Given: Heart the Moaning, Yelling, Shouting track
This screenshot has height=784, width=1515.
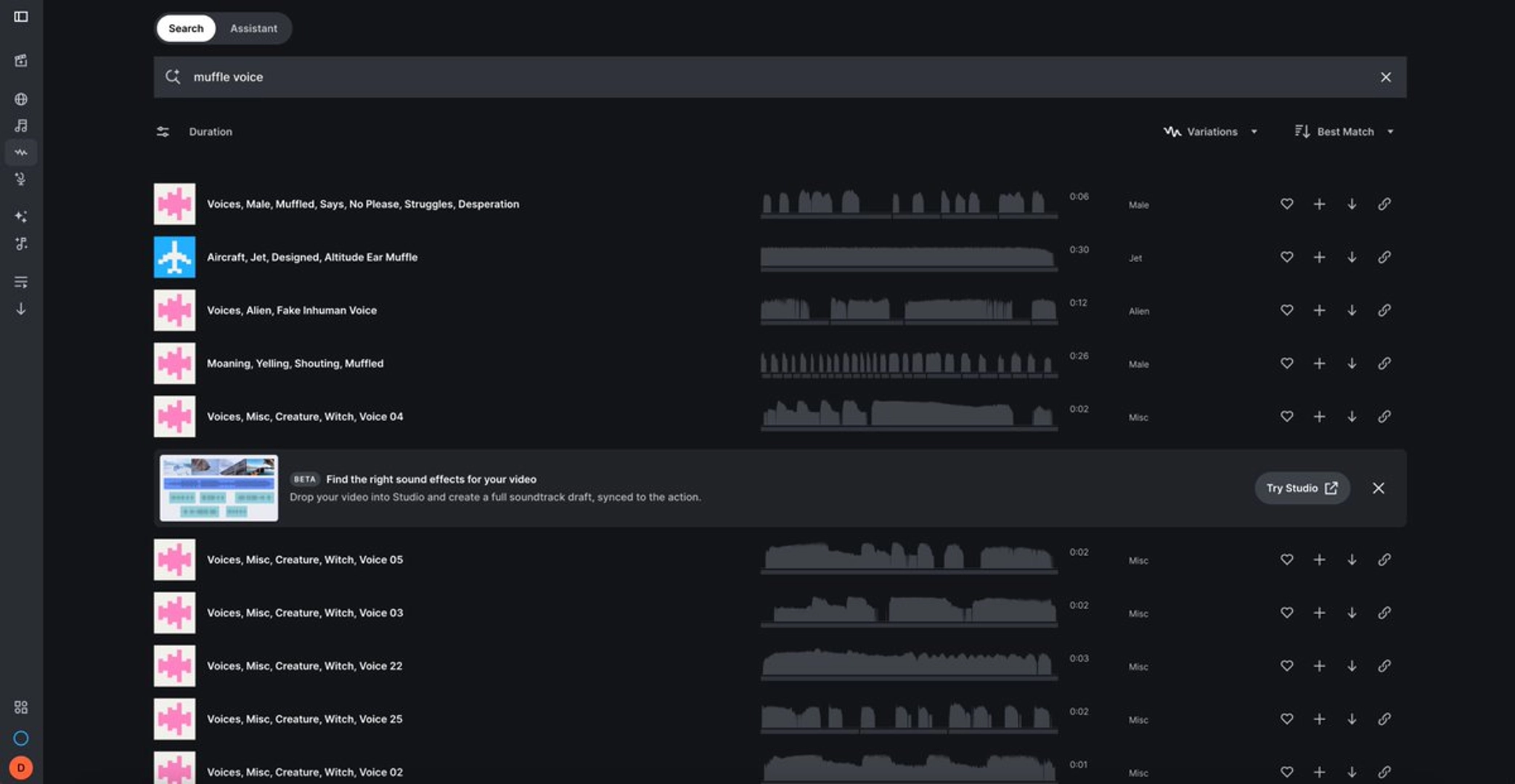Looking at the screenshot, I should [x=1286, y=363].
